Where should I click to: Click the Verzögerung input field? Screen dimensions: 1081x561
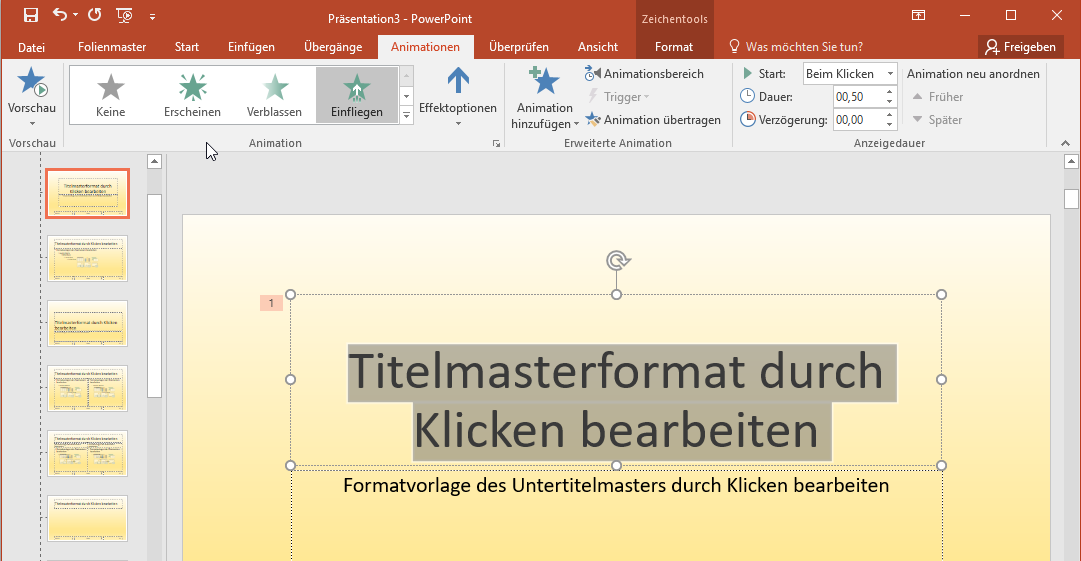[x=855, y=120]
